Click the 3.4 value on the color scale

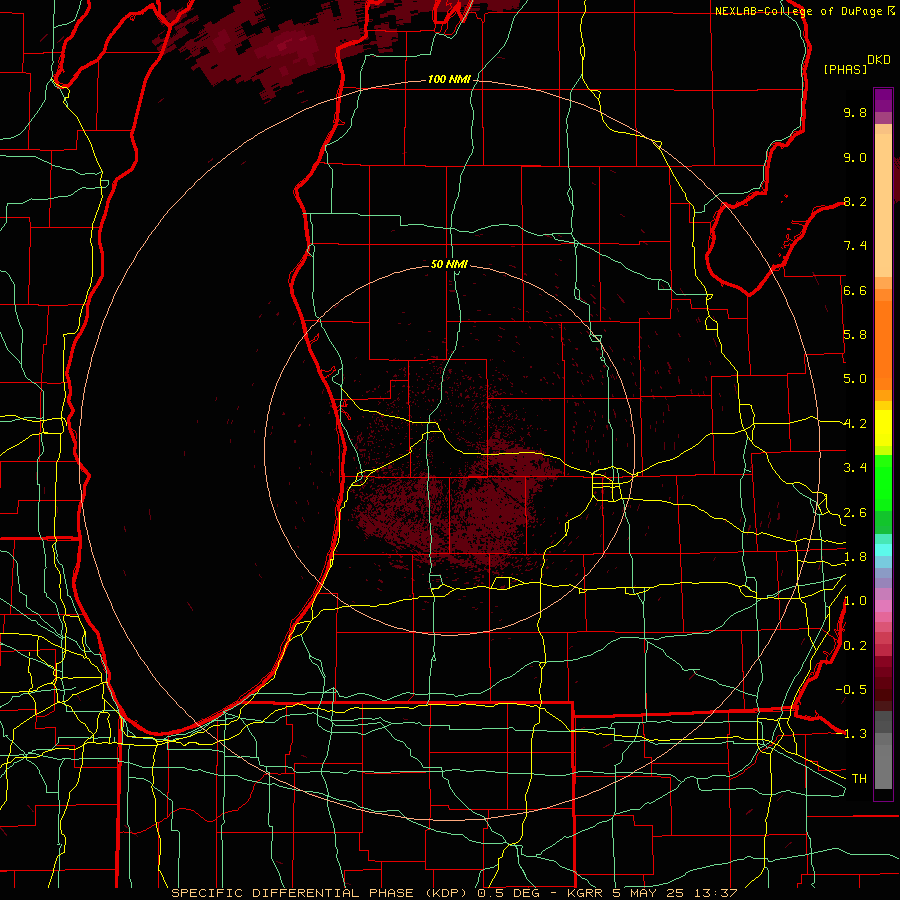pyautogui.click(x=855, y=468)
